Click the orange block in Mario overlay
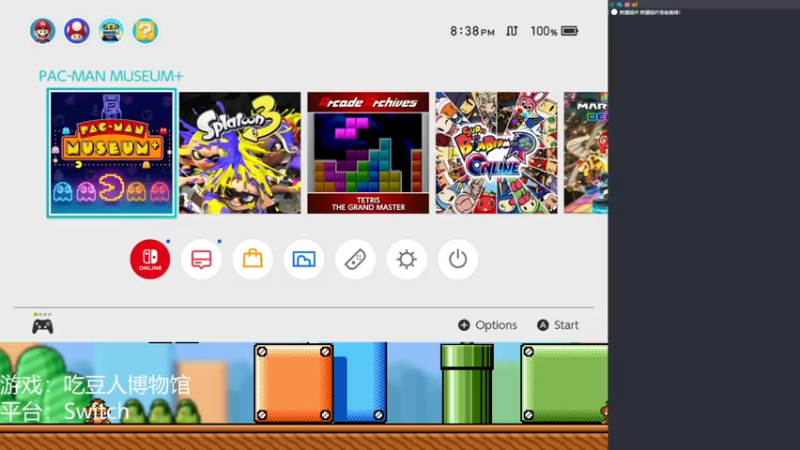The width and height of the screenshot is (800, 450). 293,383
